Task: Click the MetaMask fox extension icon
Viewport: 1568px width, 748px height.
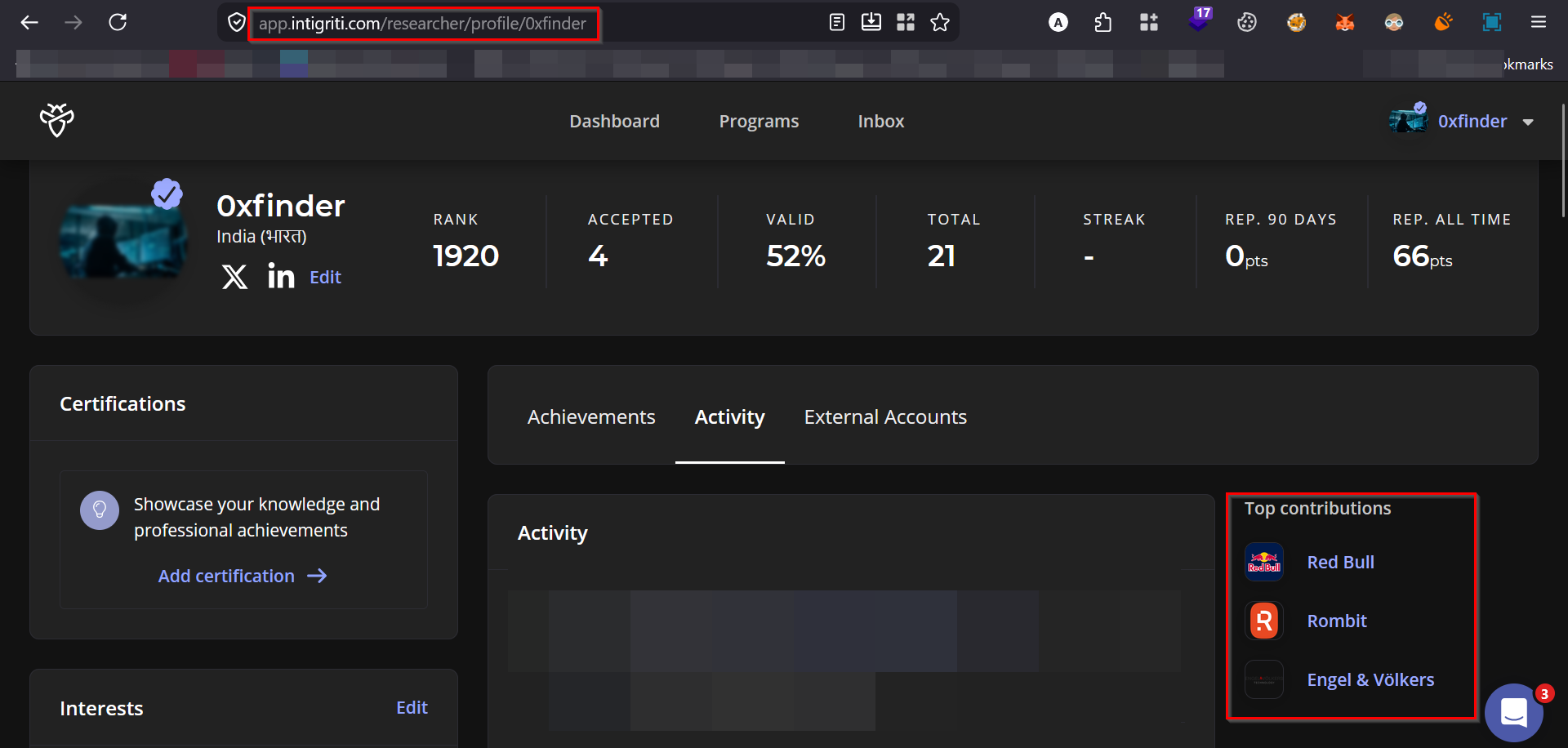Action: click(1344, 23)
